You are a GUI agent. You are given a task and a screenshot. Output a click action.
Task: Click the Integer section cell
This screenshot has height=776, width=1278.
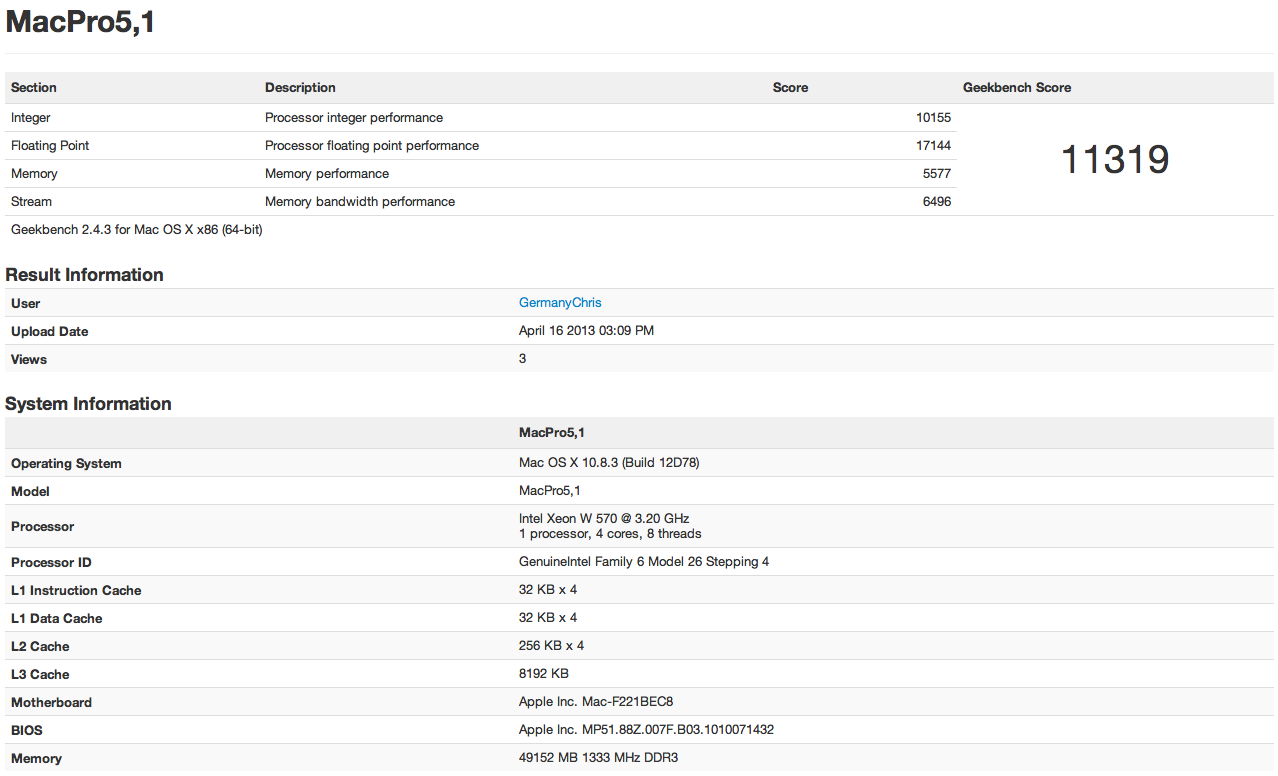pos(31,117)
